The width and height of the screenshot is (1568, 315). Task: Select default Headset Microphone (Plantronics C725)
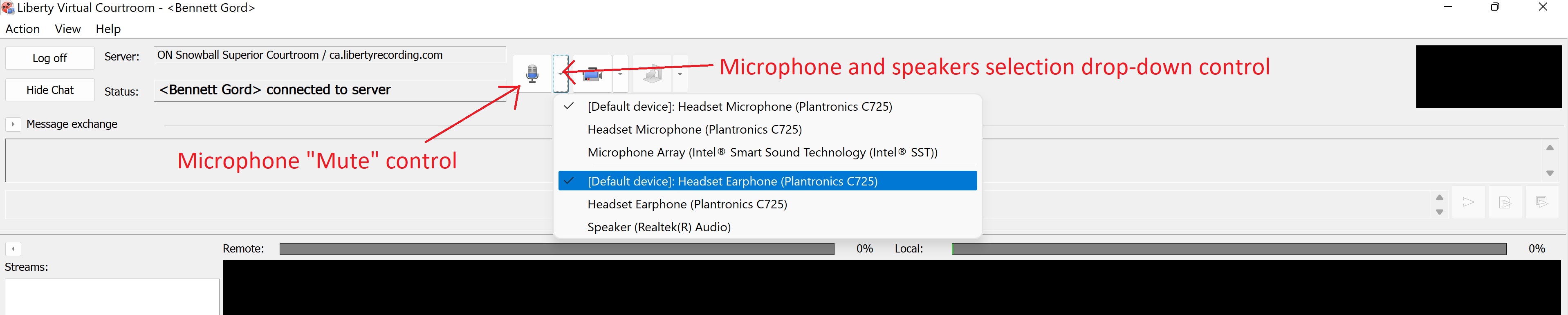pyautogui.click(x=739, y=106)
